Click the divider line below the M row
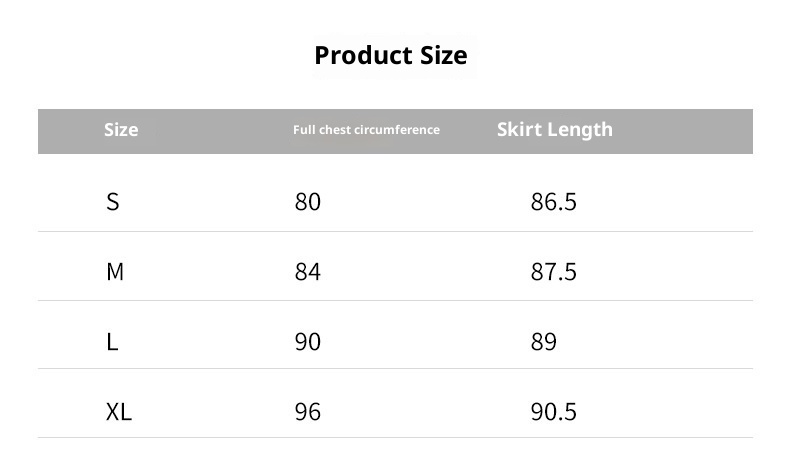The width and height of the screenshot is (790, 466). point(395,301)
